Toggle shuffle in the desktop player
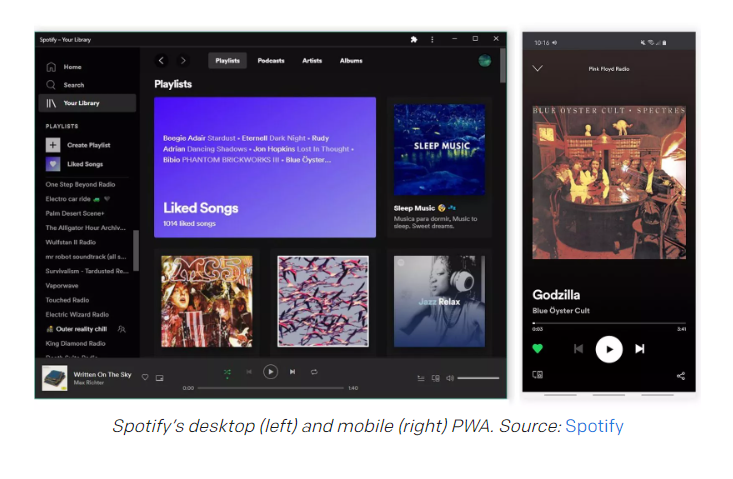Screen dimensions: 733x479 tap(227, 372)
